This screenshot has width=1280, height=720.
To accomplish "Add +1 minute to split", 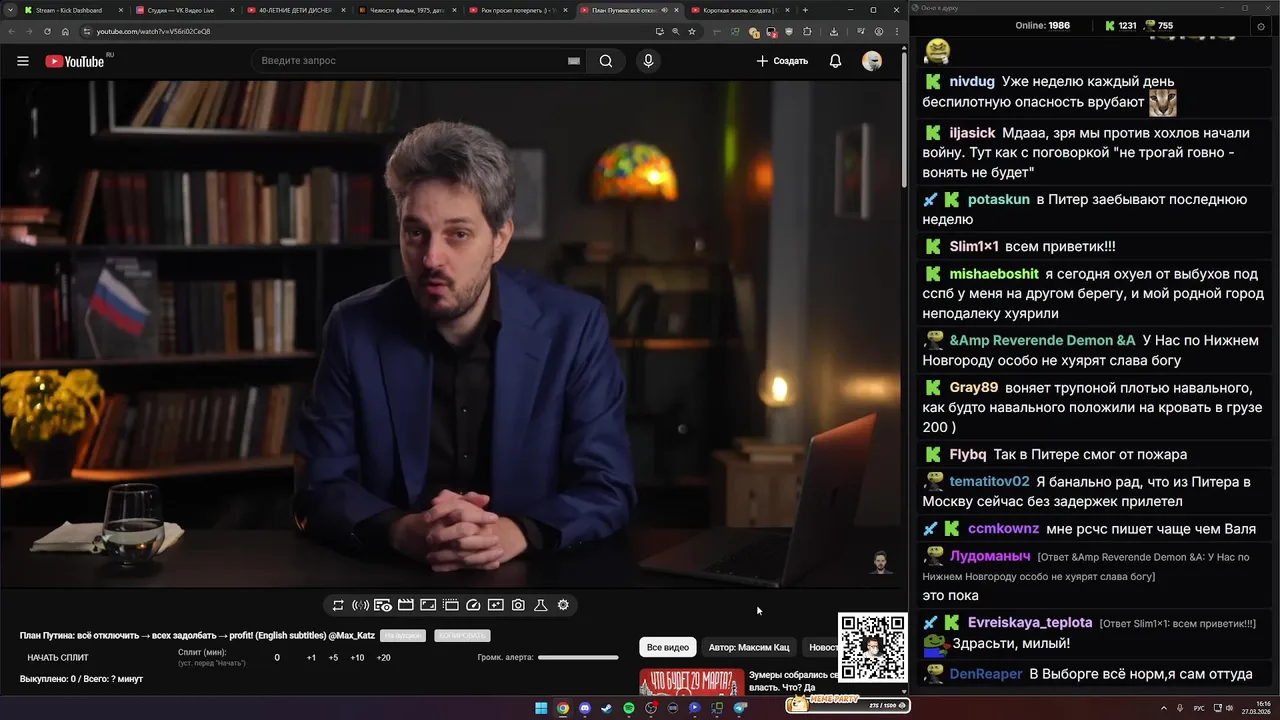I will (311, 658).
